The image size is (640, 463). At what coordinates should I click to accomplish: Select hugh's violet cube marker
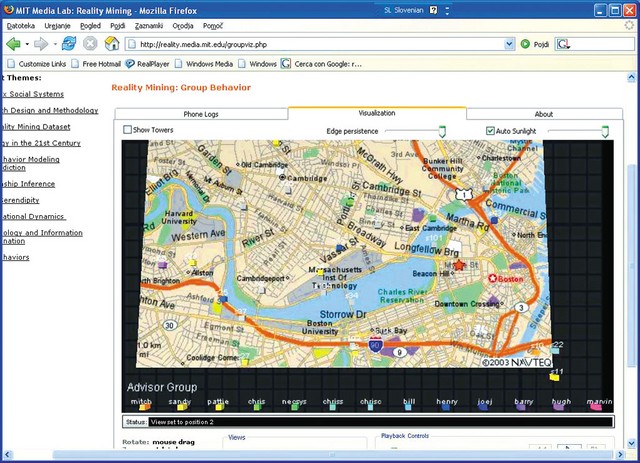point(558,407)
